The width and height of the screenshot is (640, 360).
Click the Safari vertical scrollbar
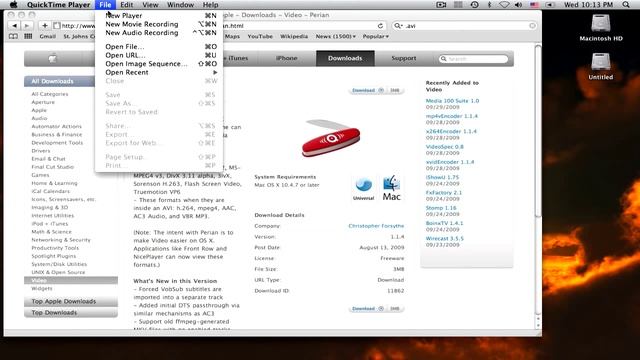point(538,131)
